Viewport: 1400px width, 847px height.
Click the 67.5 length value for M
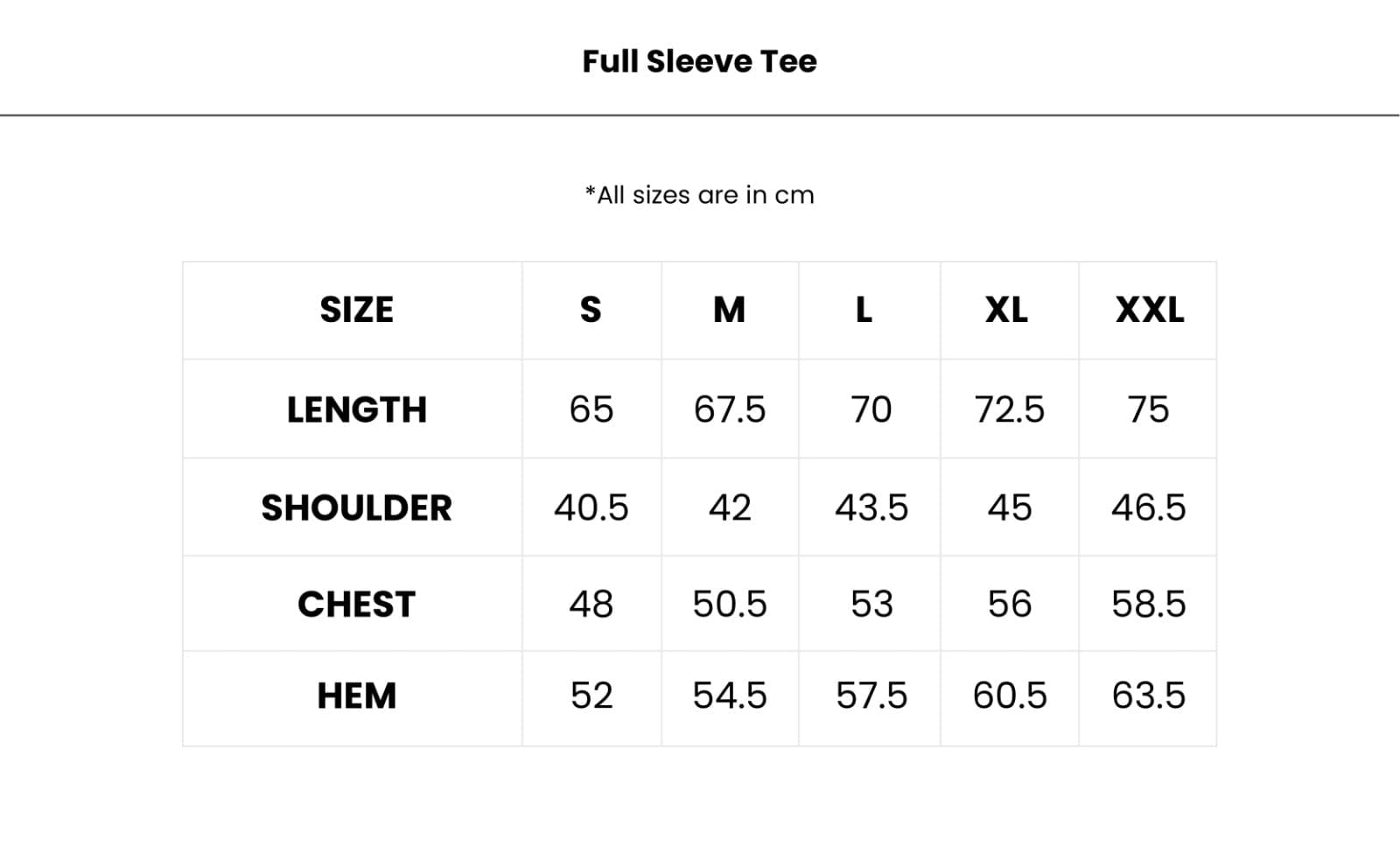point(729,409)
